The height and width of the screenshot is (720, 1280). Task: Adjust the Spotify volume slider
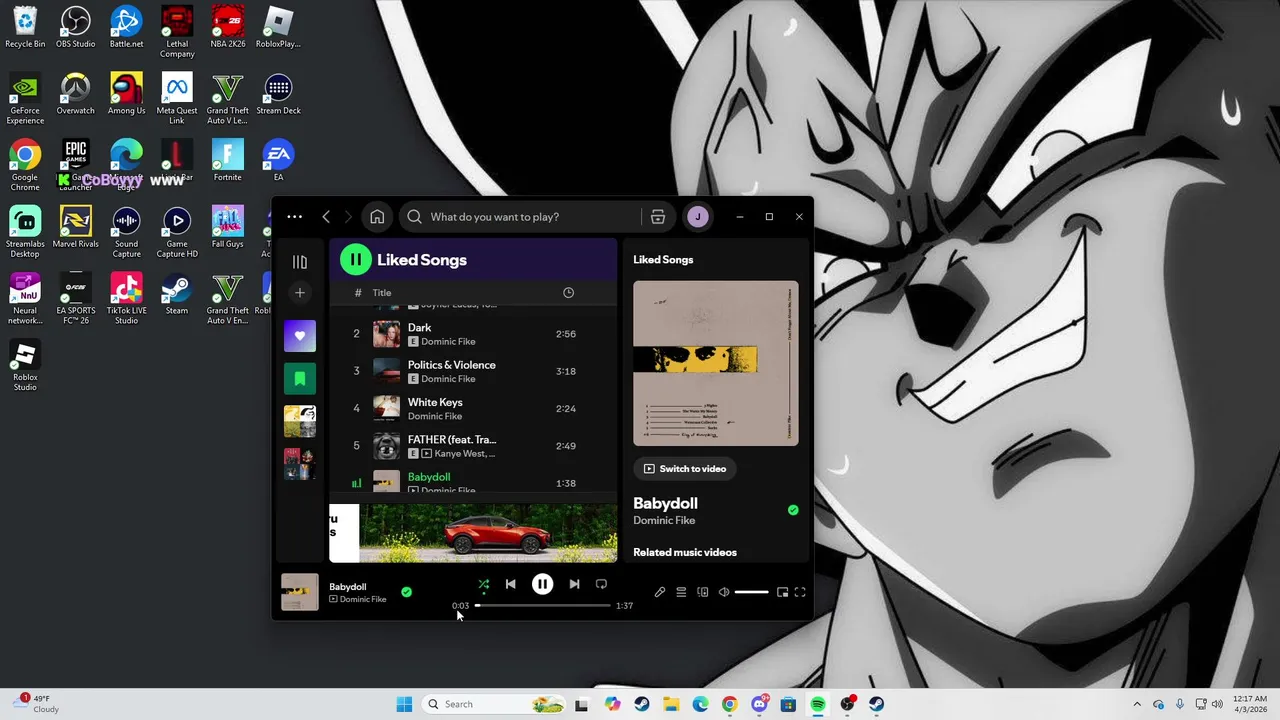click(751, 592)
